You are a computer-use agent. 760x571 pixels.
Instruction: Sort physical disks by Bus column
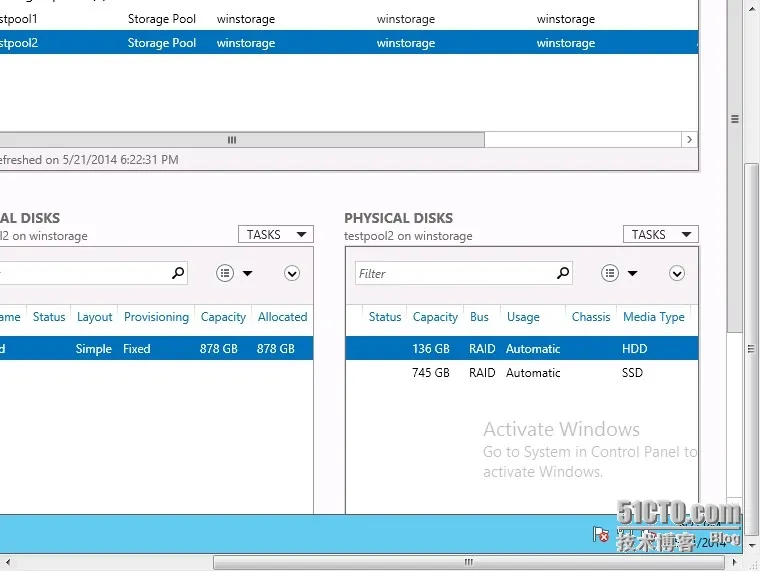coord(479,317)
